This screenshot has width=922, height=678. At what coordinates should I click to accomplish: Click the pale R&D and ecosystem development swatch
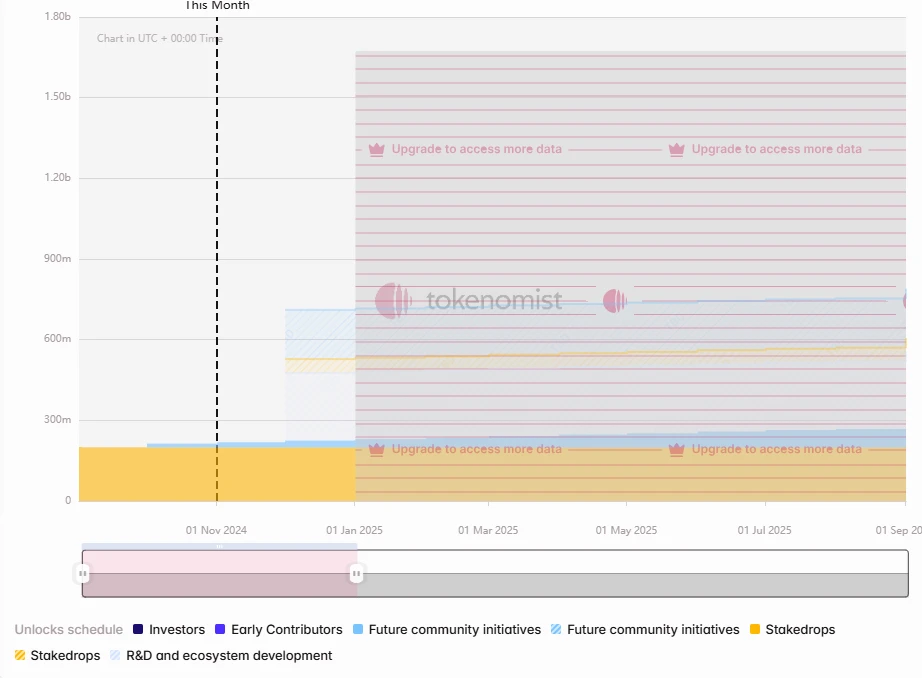pyautogui.click(x=116, y=656)
